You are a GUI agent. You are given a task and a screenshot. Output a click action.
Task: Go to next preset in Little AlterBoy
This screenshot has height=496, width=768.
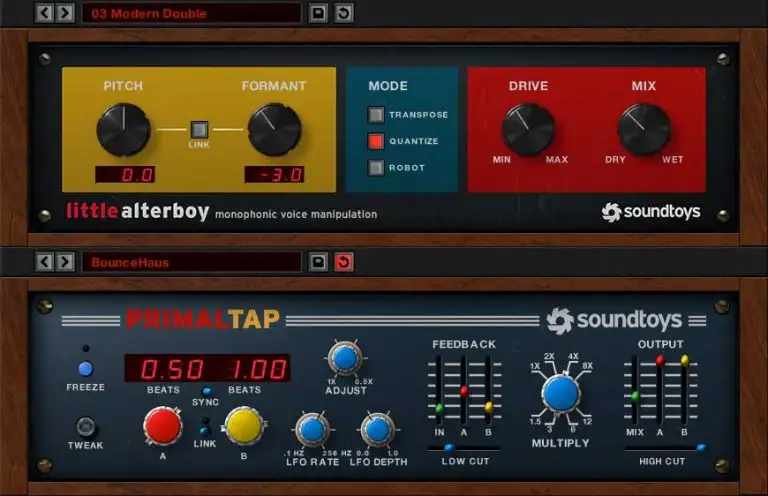(65, 13)
